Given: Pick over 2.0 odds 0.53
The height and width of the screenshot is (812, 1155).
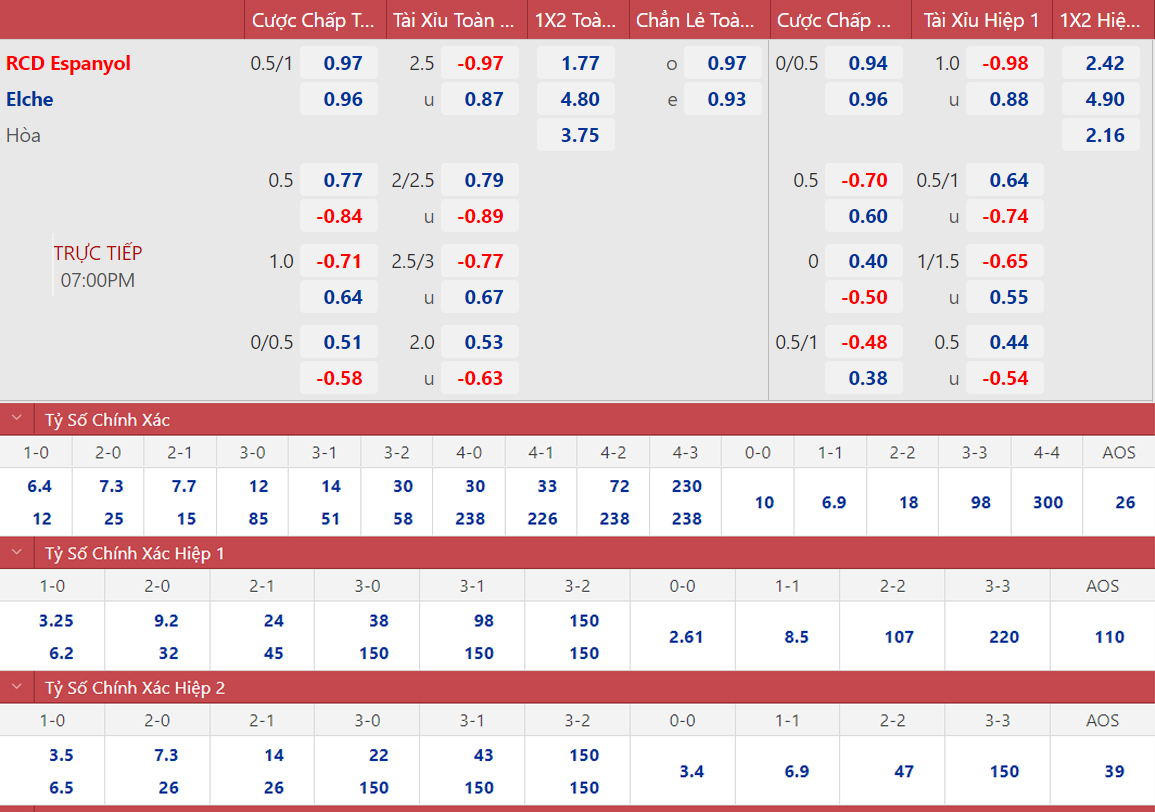Looking at the screenshot, I should (x=480, y=343).
